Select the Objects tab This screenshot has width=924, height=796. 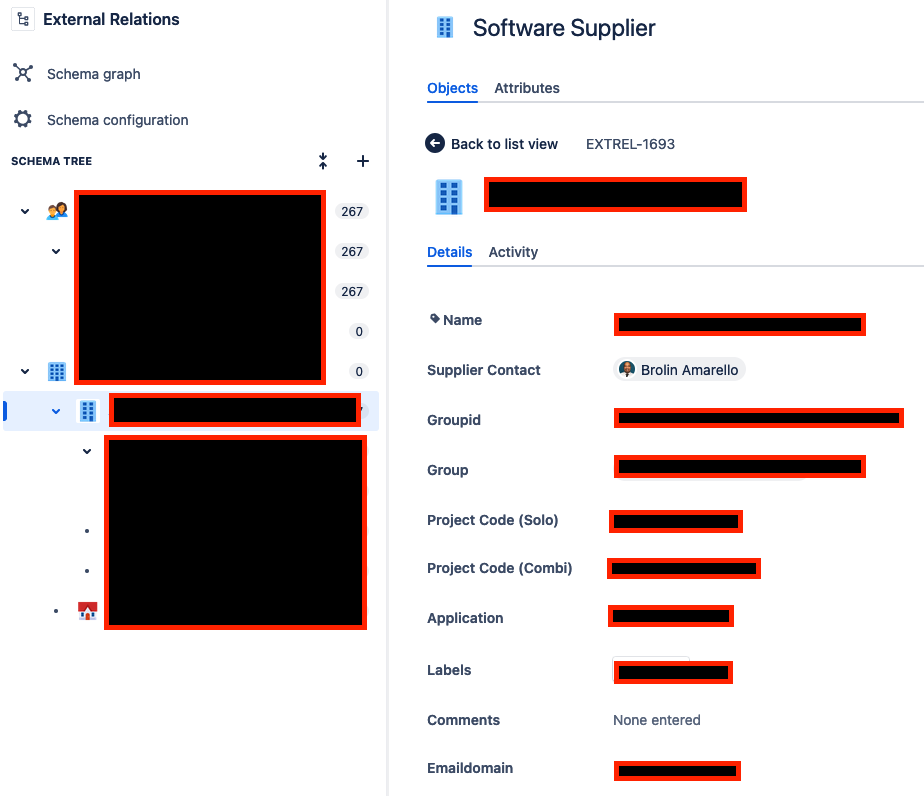pos(452,88)
